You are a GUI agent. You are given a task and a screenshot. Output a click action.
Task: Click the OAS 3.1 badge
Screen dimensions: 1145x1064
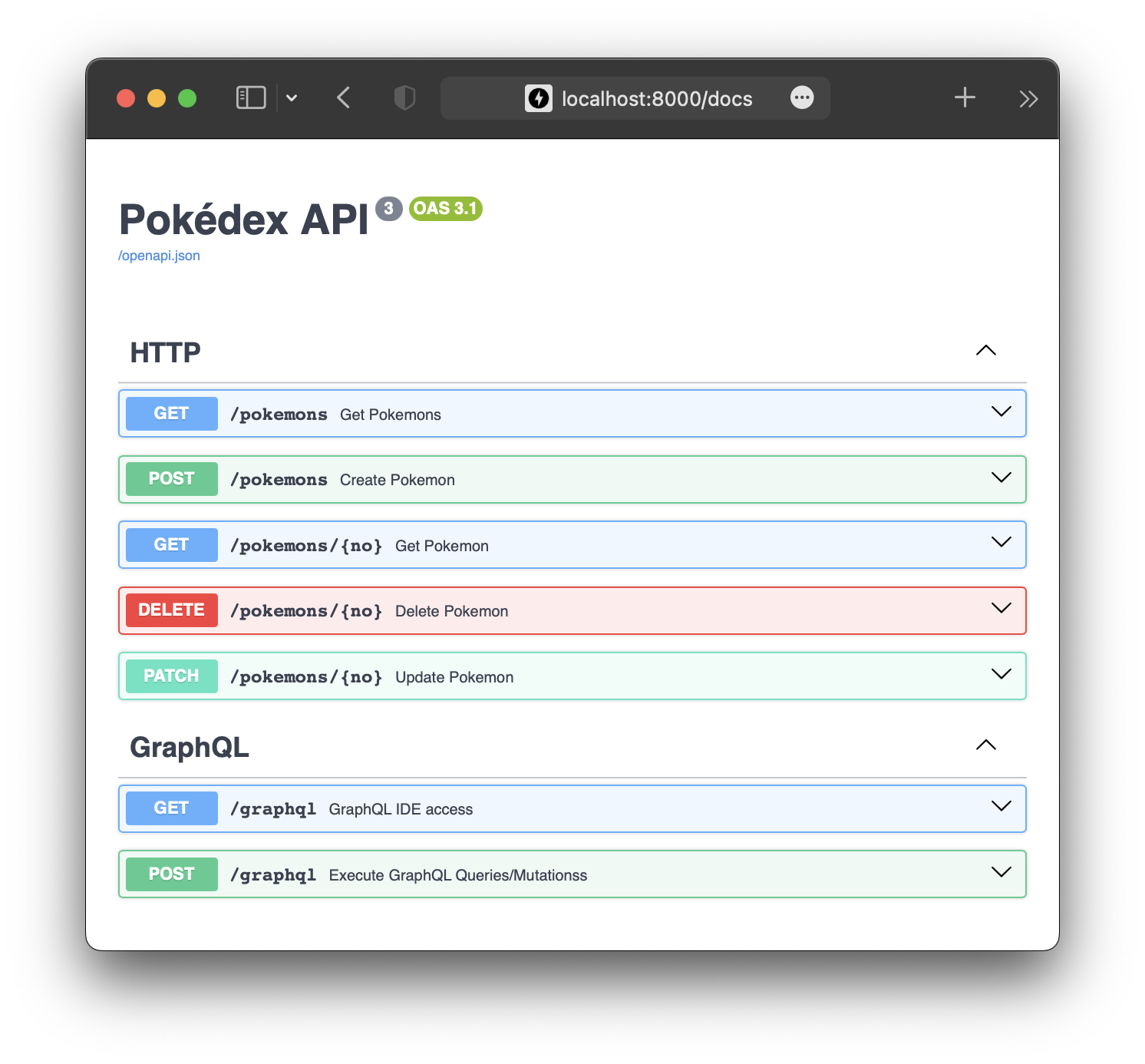(x=445, y=208)
